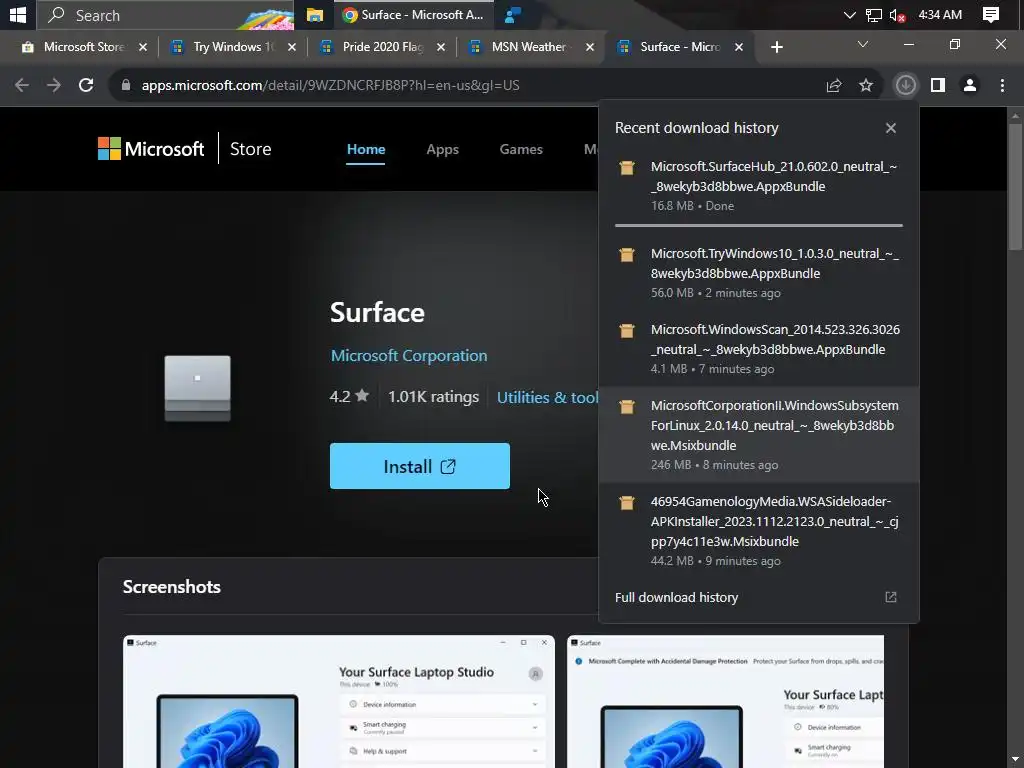
Task: Reload the current page
Action: (86, 85)
